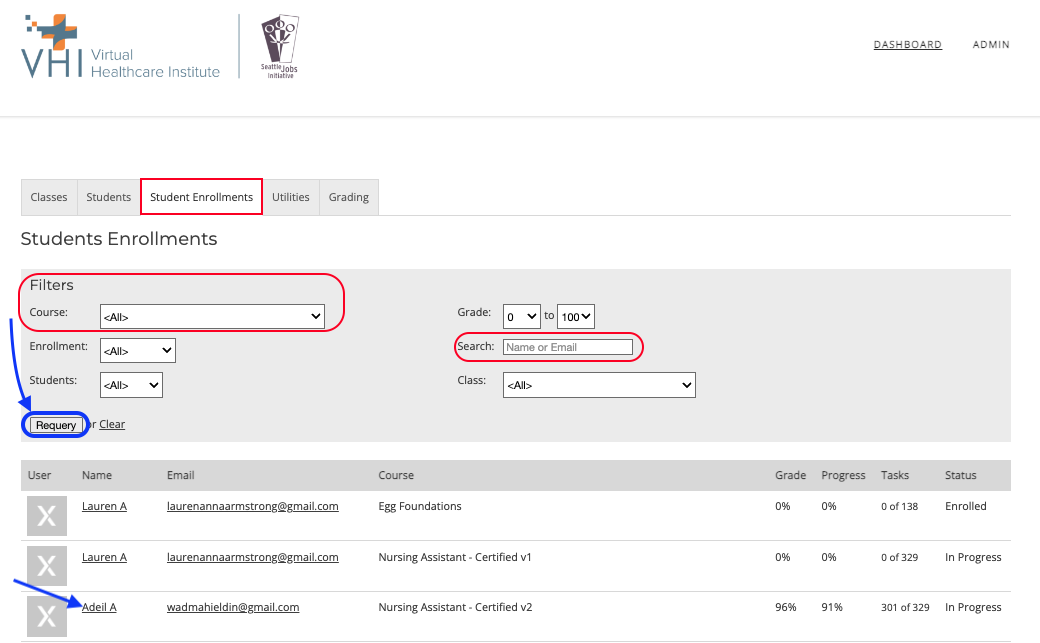Open the Grade maximum dropdown showing 100
This screenshot has height=643, width=1040.
click(x=576, y=317)
